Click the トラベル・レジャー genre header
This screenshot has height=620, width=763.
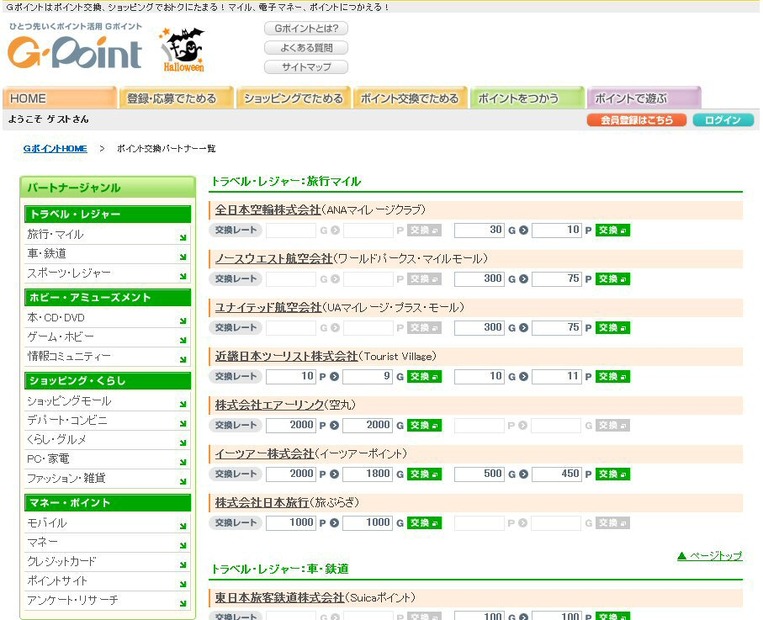108,214
